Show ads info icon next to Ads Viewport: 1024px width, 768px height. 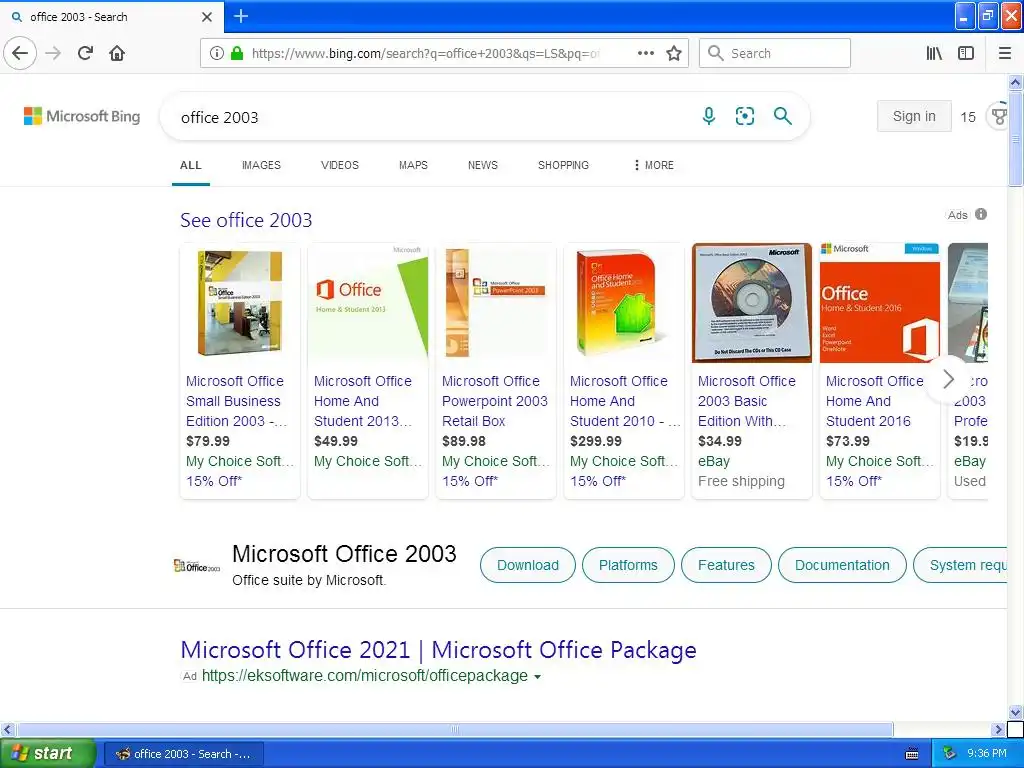(x=981, y=214)
